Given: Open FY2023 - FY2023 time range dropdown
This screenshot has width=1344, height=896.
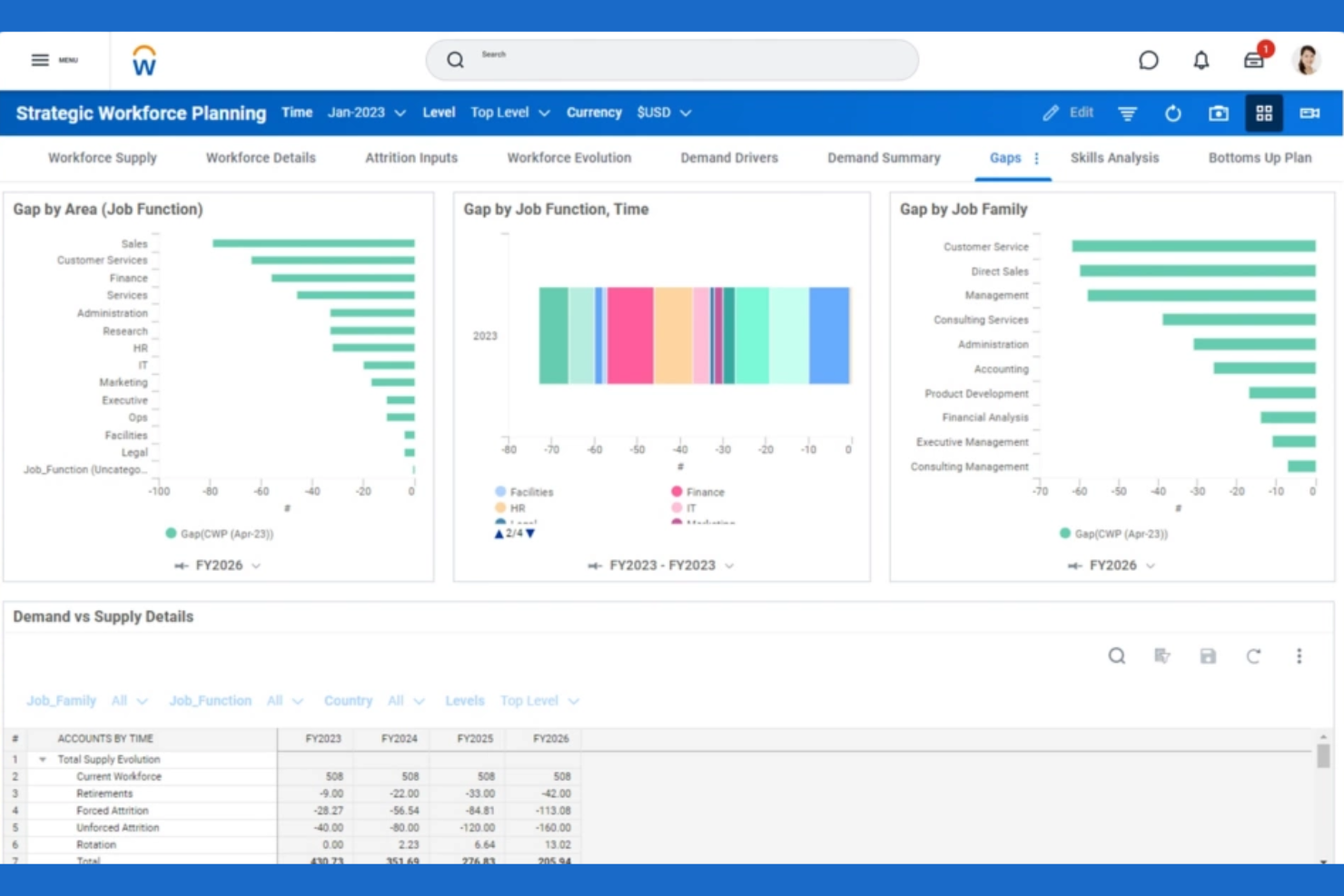Looking at the screenshot, I should click(672, 566).
